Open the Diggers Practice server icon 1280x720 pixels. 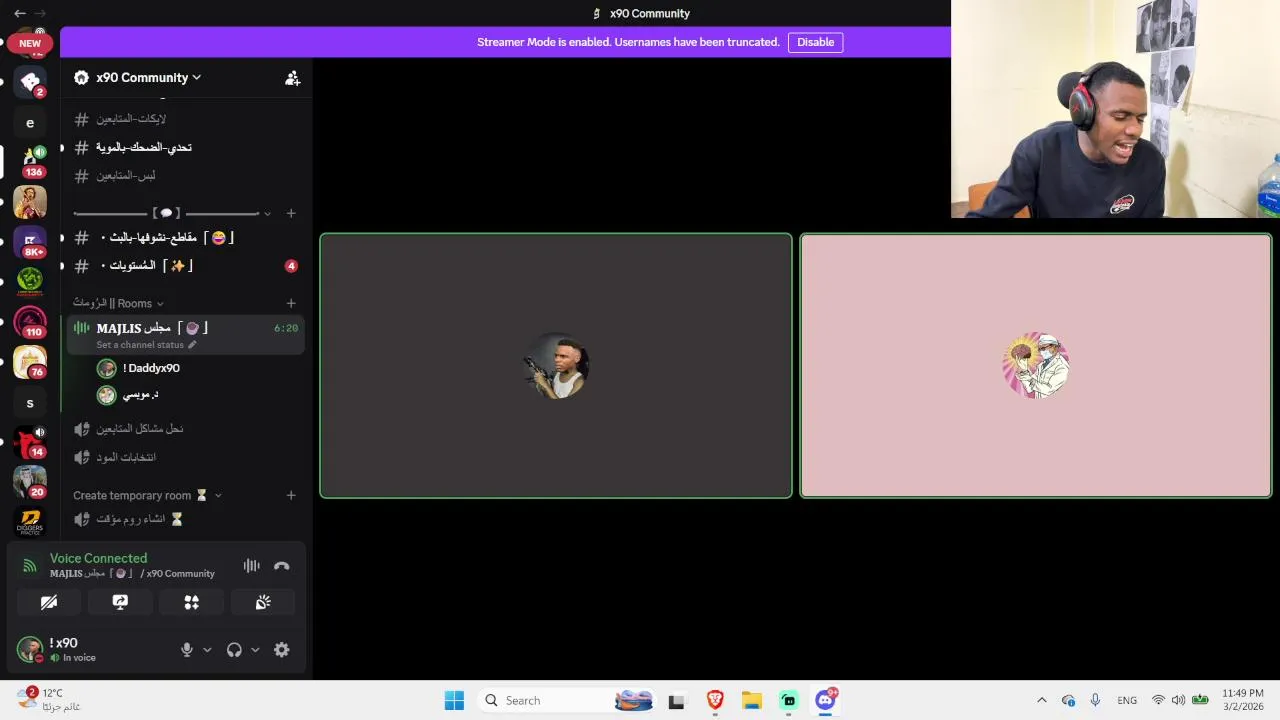(30, 522)
